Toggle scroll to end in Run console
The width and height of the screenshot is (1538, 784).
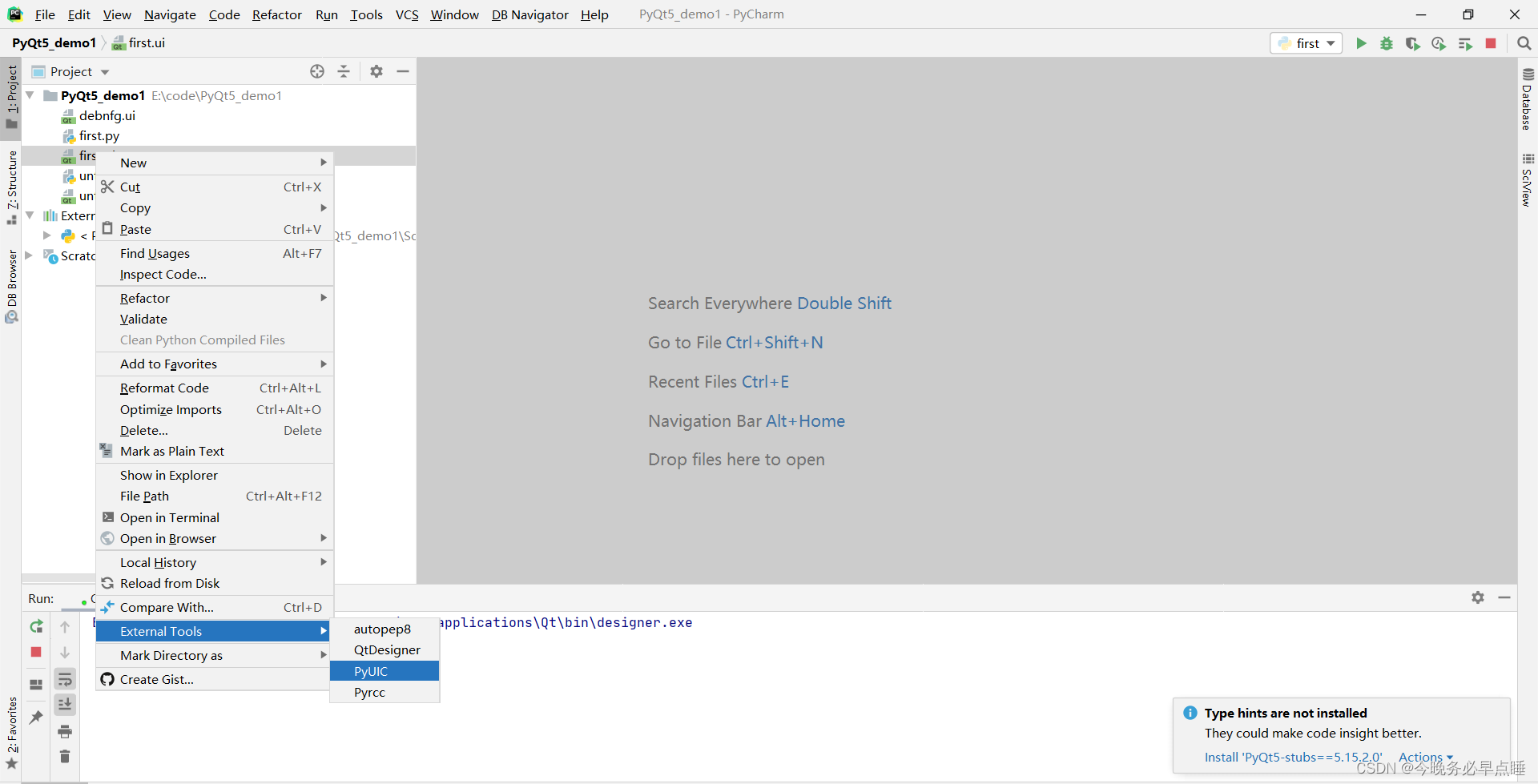[65, 705]
